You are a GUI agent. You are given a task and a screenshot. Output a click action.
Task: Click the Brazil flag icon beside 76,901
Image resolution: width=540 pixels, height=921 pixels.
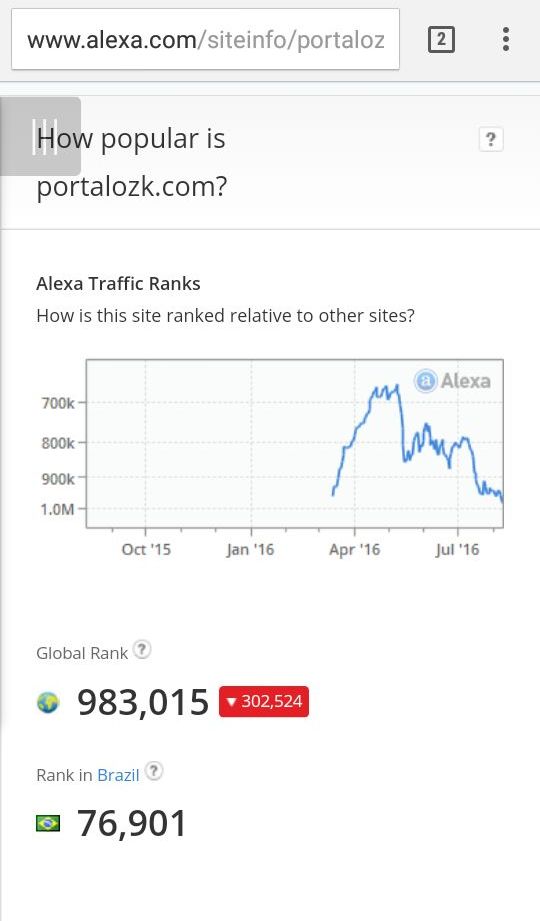click(x=48, y=823)
